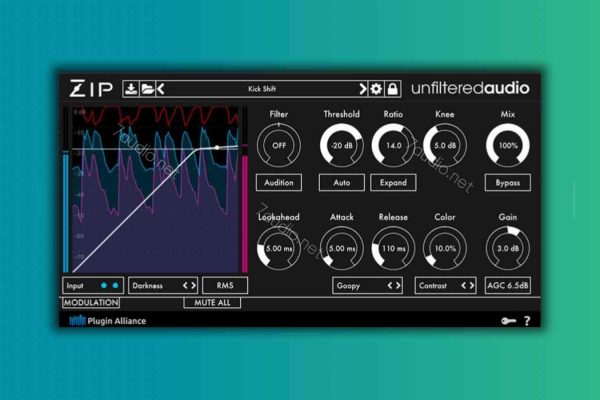Image resolution: width=600 pixels, height=400 pixels.
Task: Select previous style before Goopy
Action: point(390,286)
